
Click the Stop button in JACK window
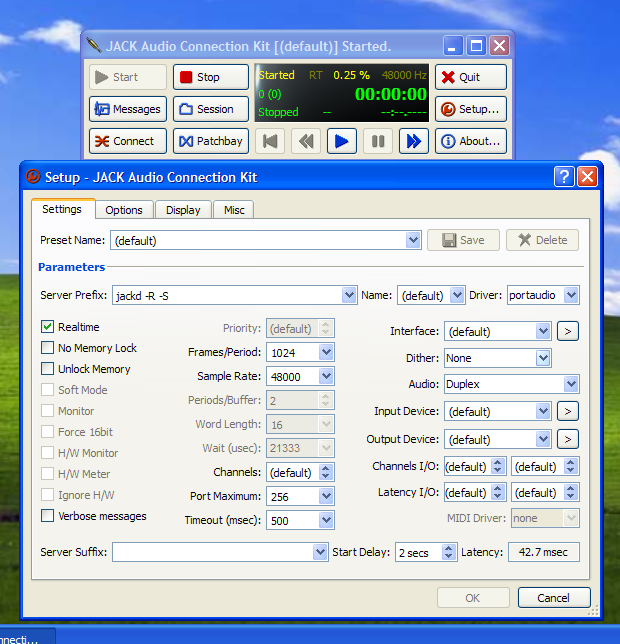click(x=211, y=77)
